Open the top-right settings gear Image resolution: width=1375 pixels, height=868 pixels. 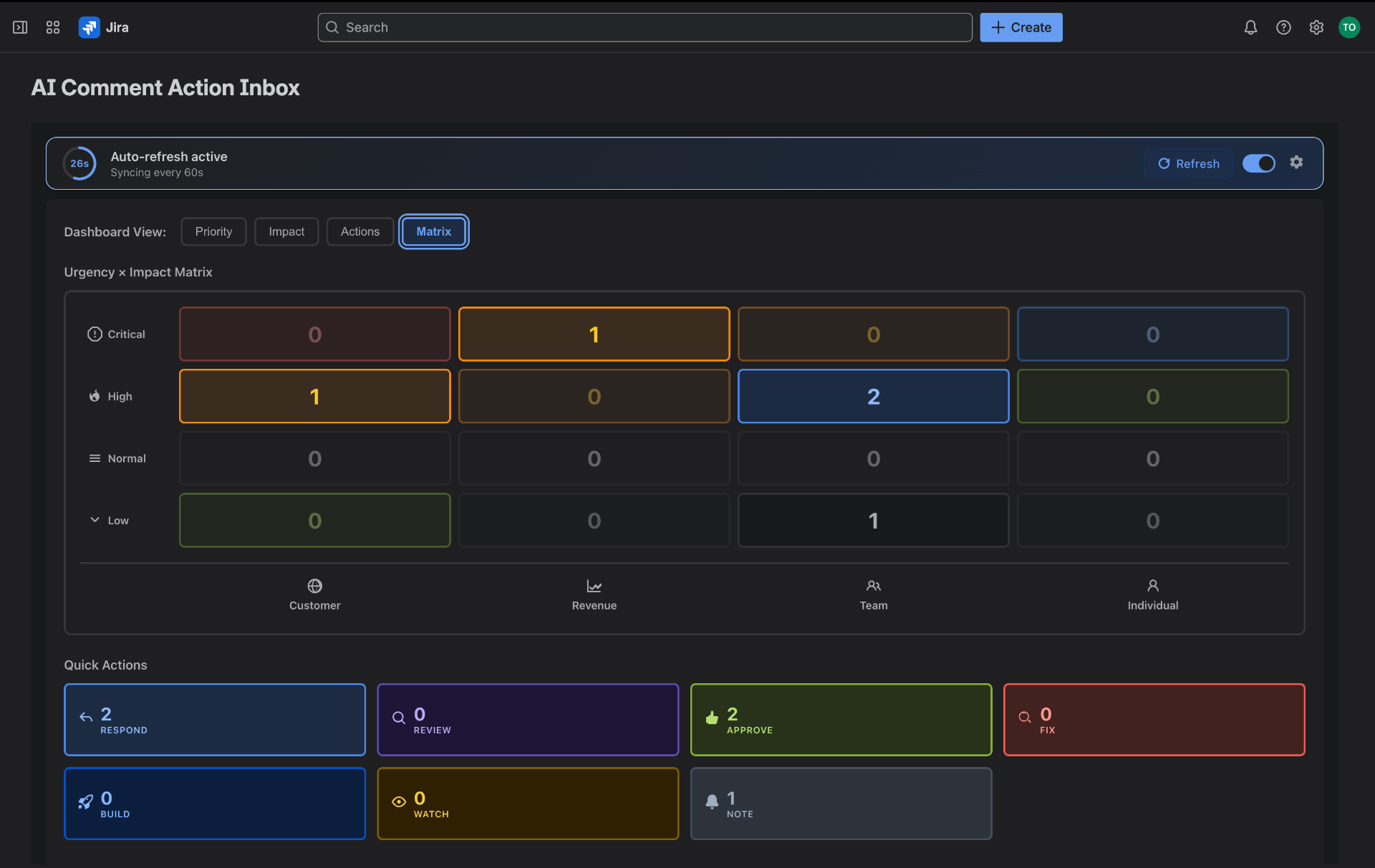pyautogui.click(x=1316, y=27)
